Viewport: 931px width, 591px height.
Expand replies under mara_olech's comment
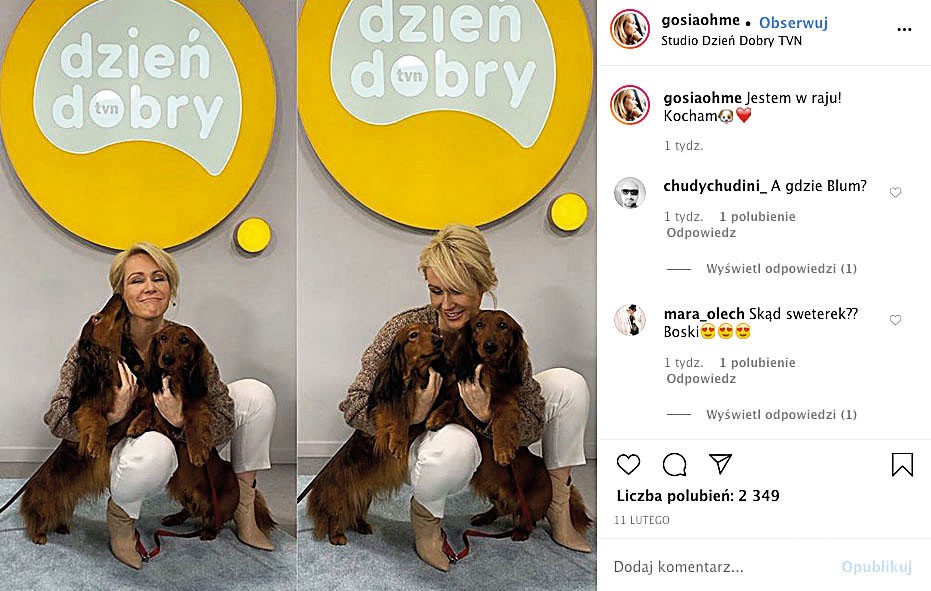tap(781, 415)
